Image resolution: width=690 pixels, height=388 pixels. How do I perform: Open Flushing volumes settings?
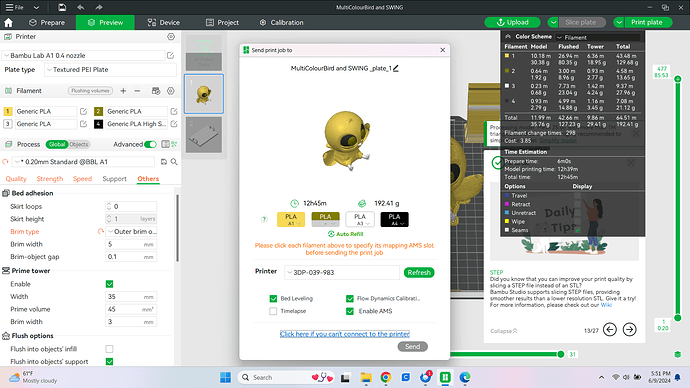90,91
